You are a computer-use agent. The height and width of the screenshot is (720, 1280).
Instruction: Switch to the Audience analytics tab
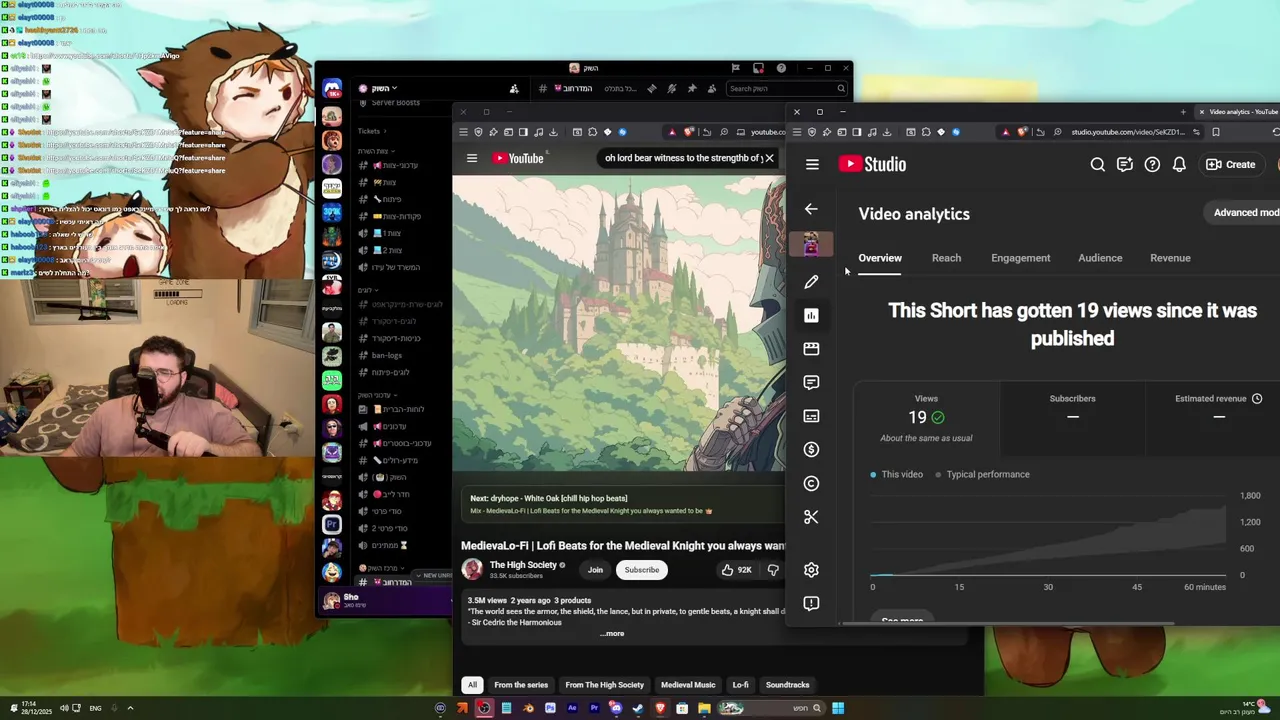tap(1100, 258)
